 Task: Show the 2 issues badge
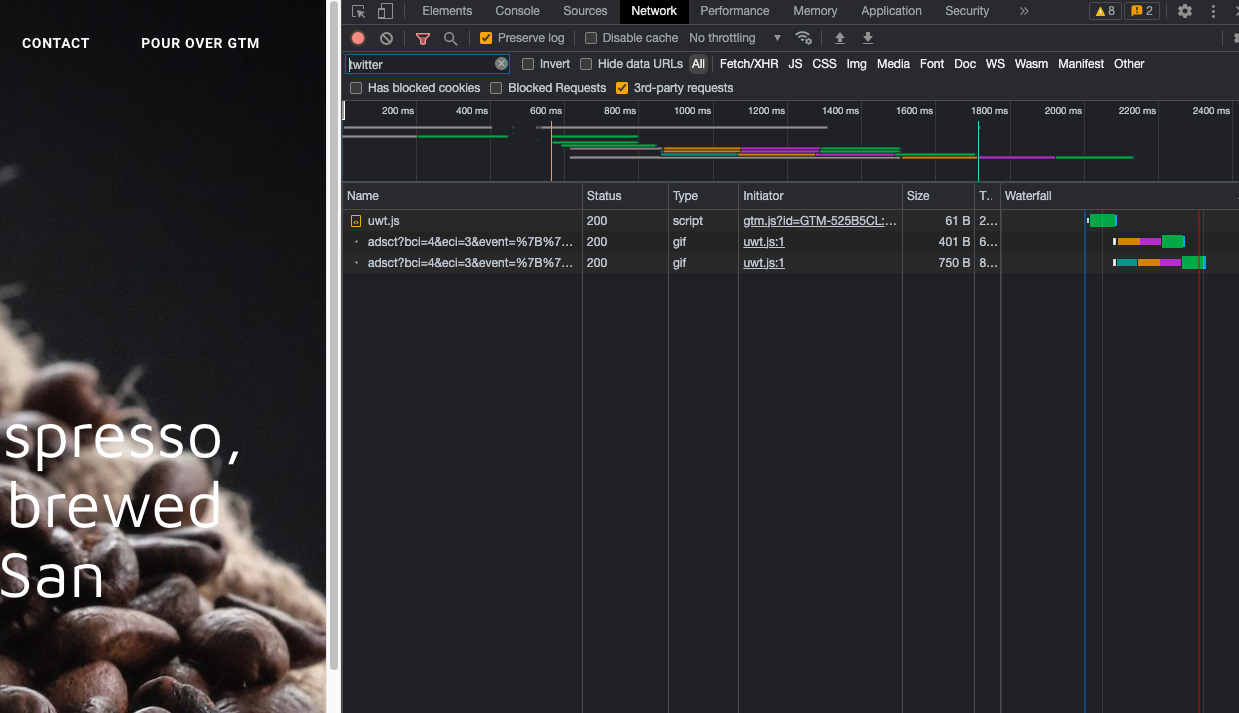(x=1141, y=11)
